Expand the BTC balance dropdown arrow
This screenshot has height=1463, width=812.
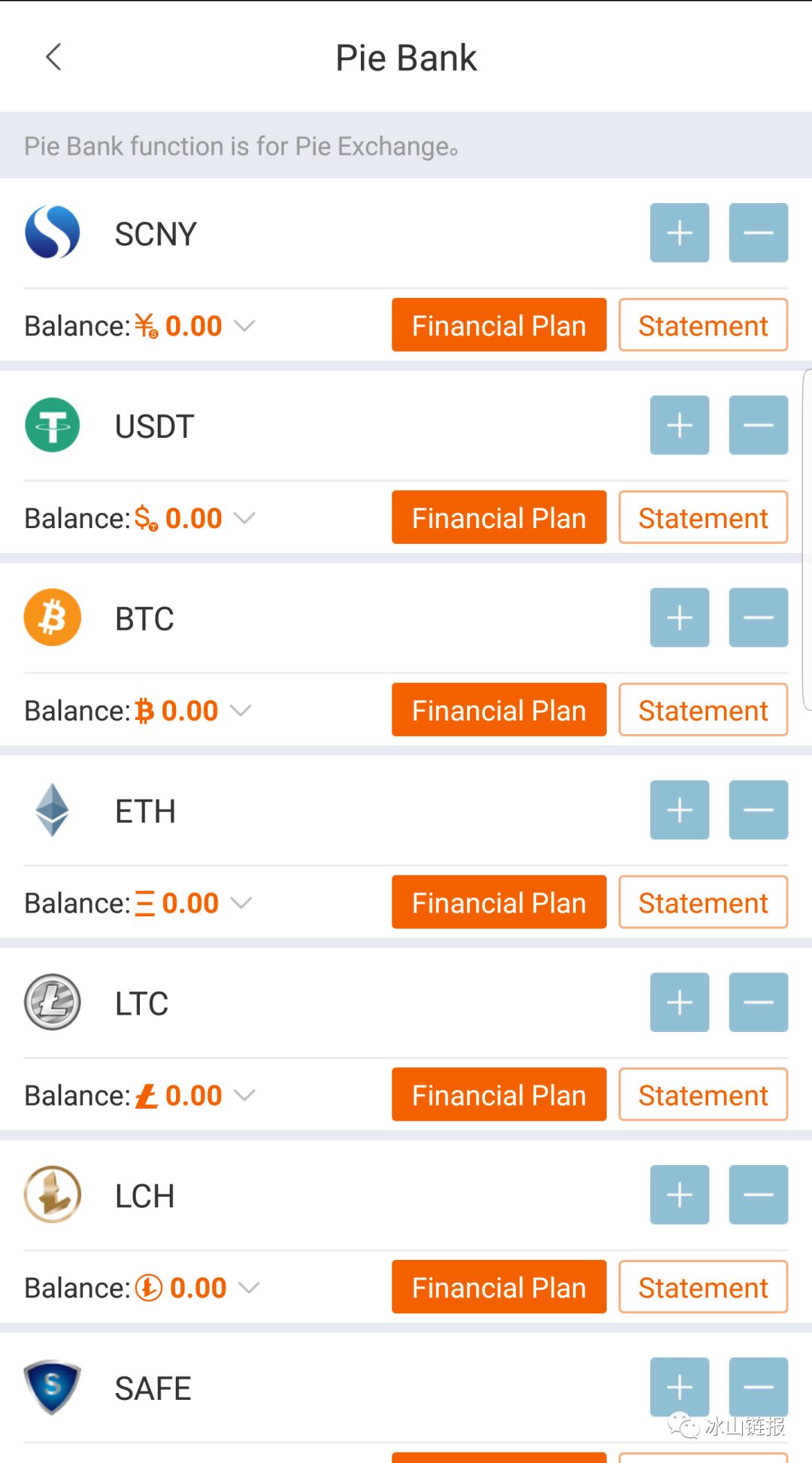[241, 711]
